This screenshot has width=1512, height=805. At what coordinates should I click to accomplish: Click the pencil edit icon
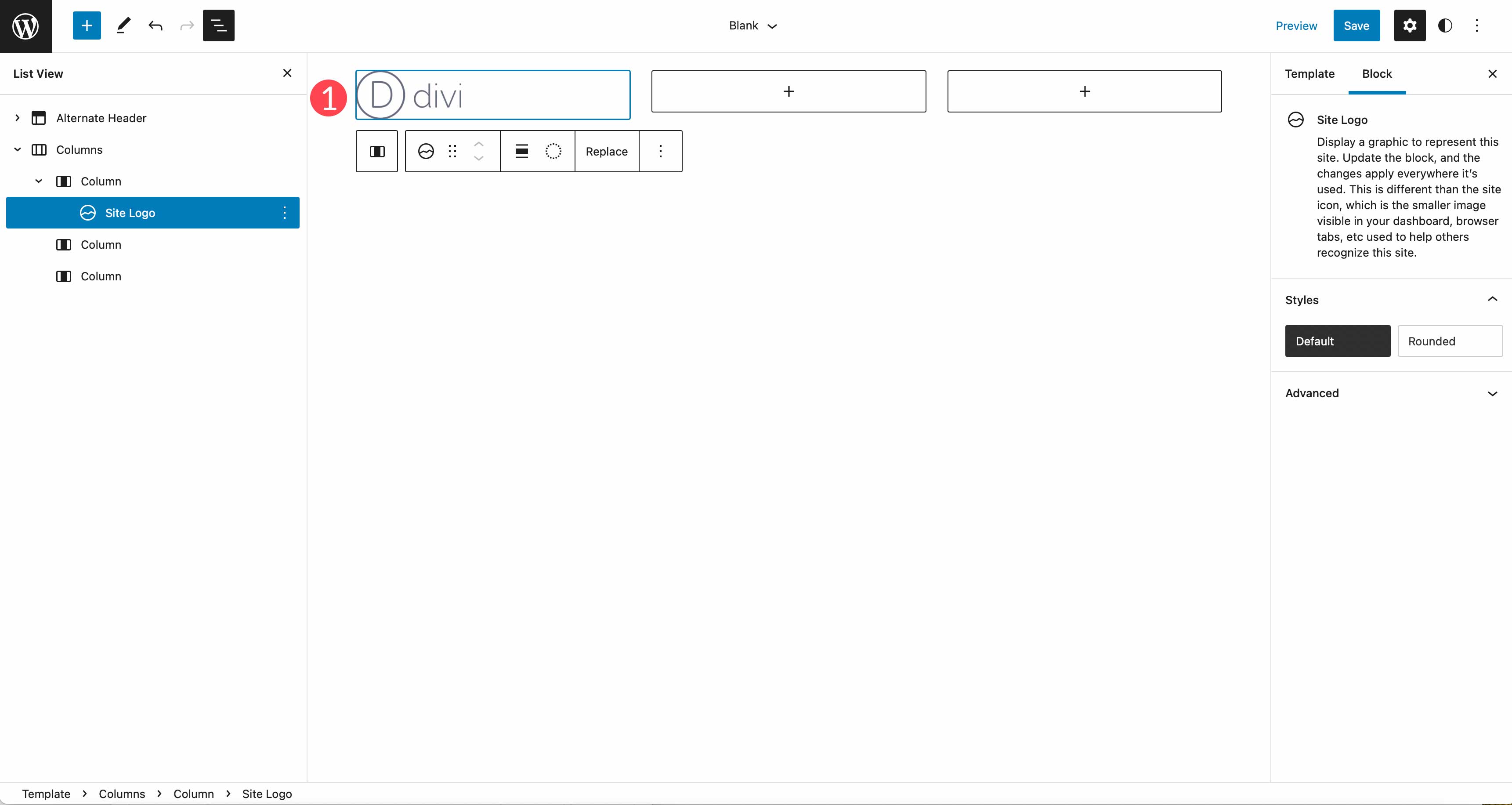pyautogui.click(x=122, y=25)
